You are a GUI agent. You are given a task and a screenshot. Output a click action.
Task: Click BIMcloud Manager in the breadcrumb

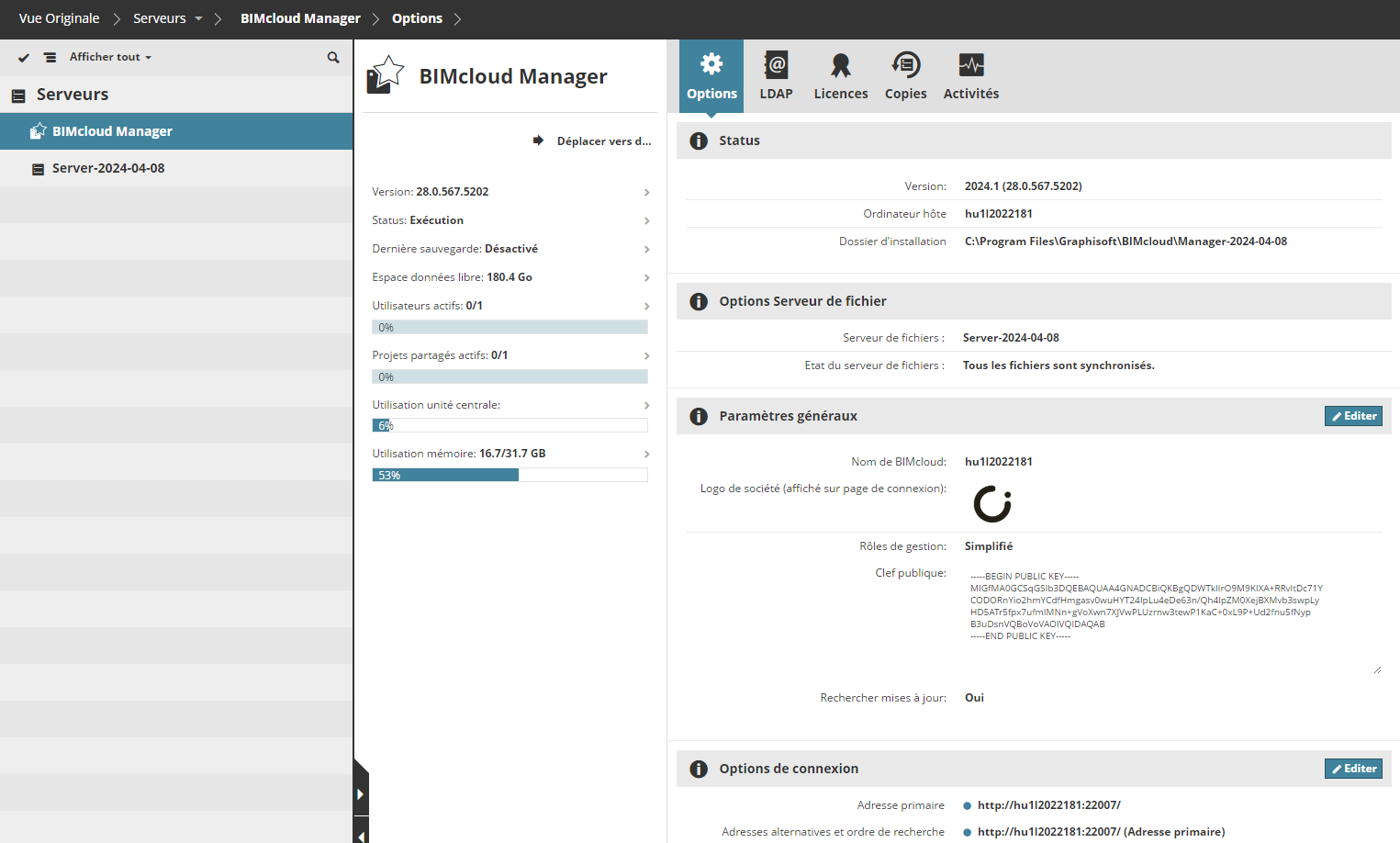pyautogui.click(x=300, y=18)
